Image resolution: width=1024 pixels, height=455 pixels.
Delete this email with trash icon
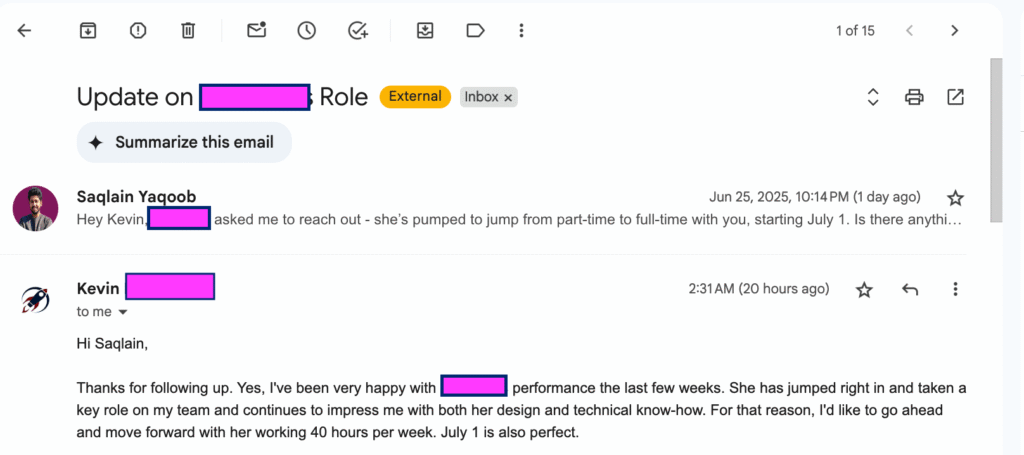(188, 30)
